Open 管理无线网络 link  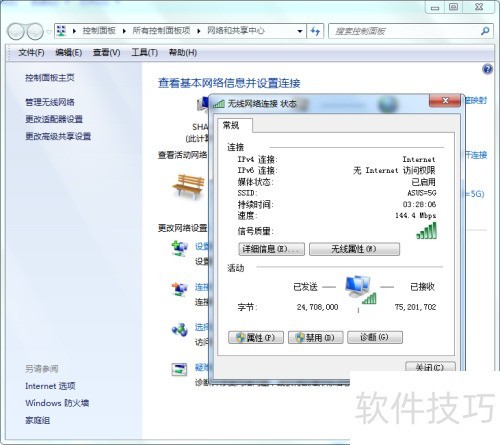point(50,102)
